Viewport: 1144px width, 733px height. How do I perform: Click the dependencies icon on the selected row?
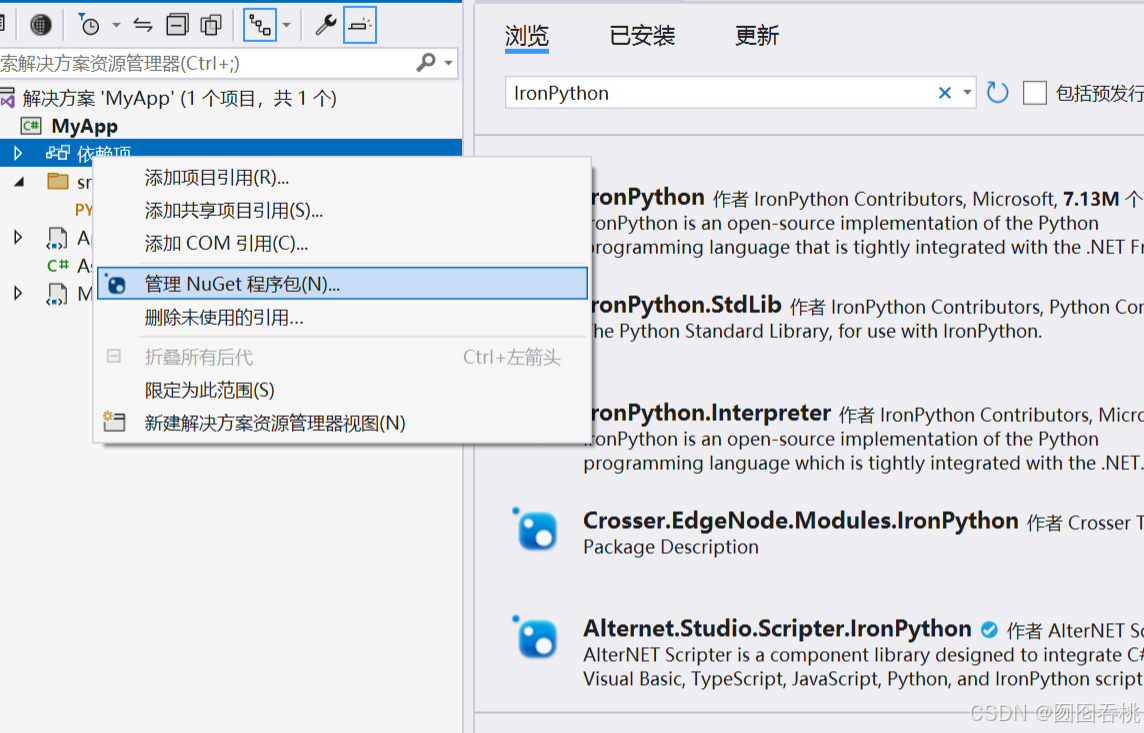pos(58,152)
